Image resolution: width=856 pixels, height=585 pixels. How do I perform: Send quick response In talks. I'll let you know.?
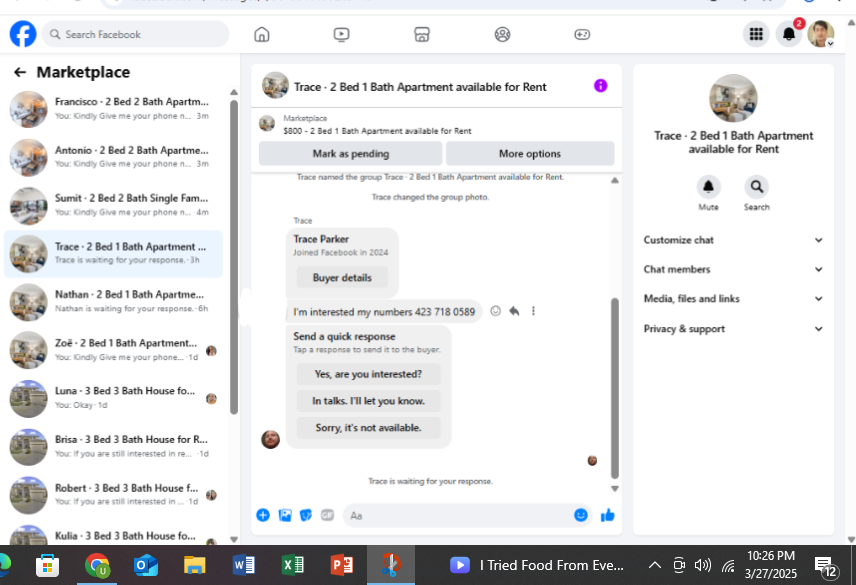point(368,401)
